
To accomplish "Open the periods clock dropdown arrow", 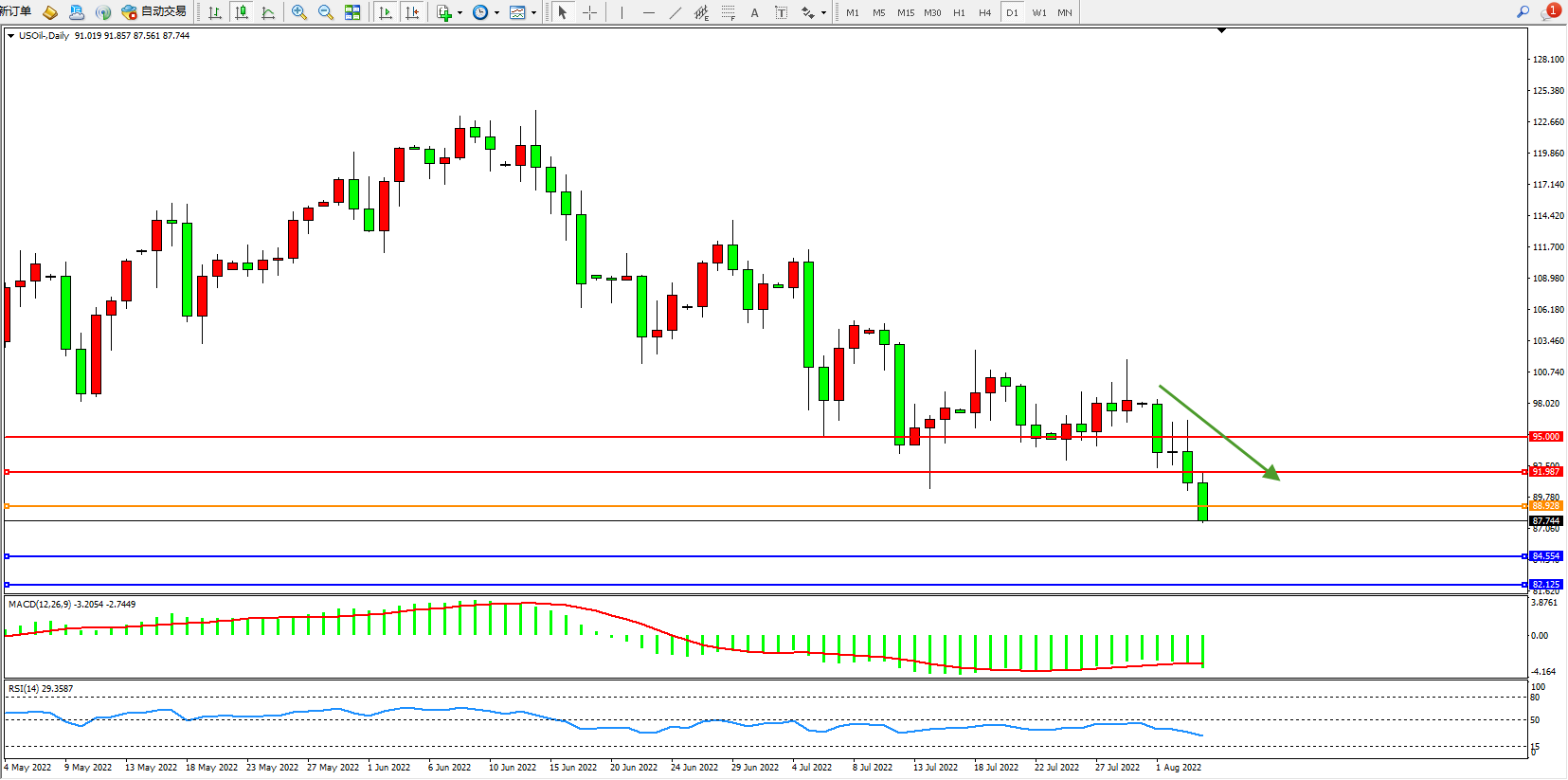I will (496, 13).
